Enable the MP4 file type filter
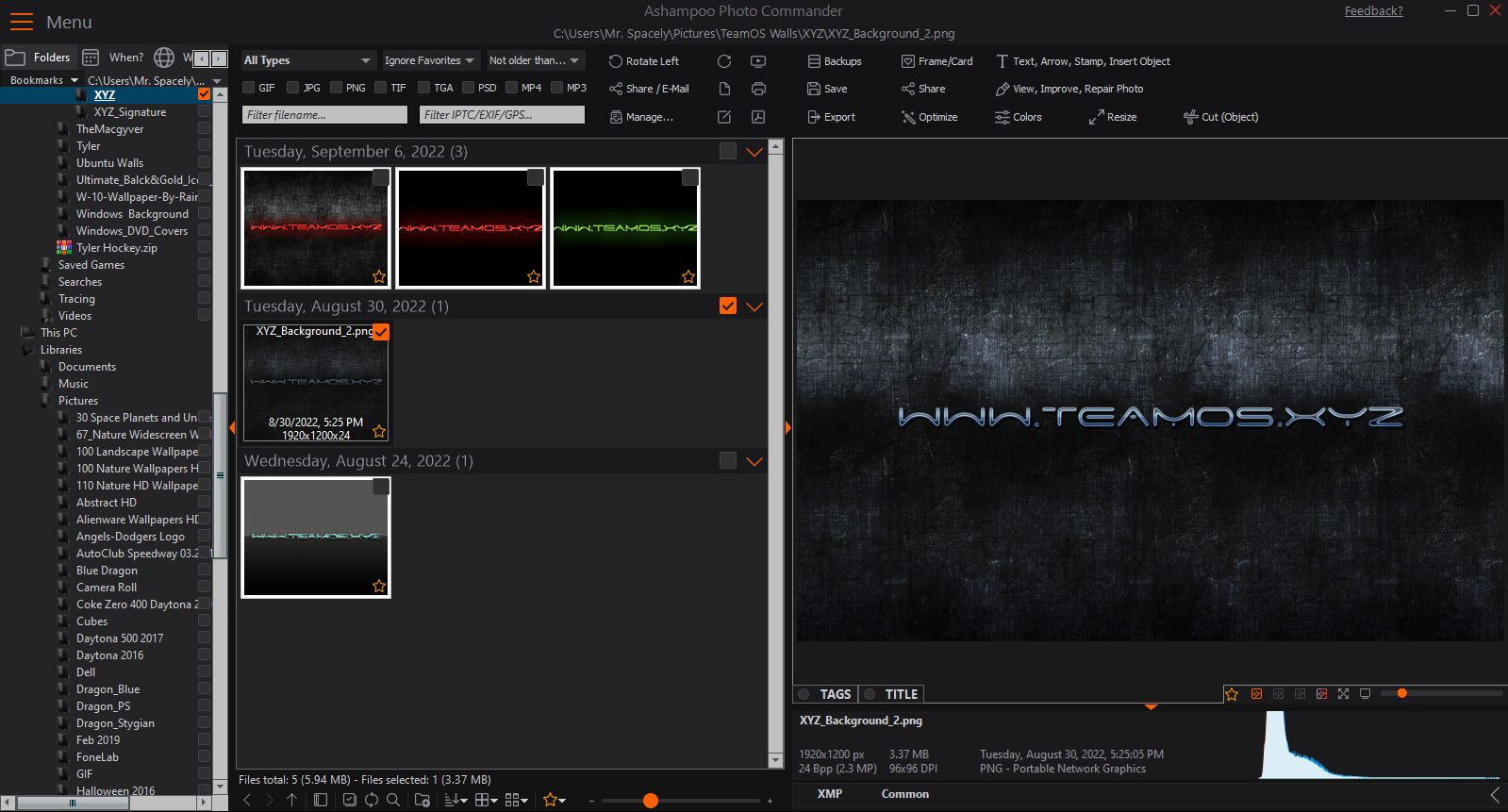Screen dimensions: 1508x812 click(511, 88)
